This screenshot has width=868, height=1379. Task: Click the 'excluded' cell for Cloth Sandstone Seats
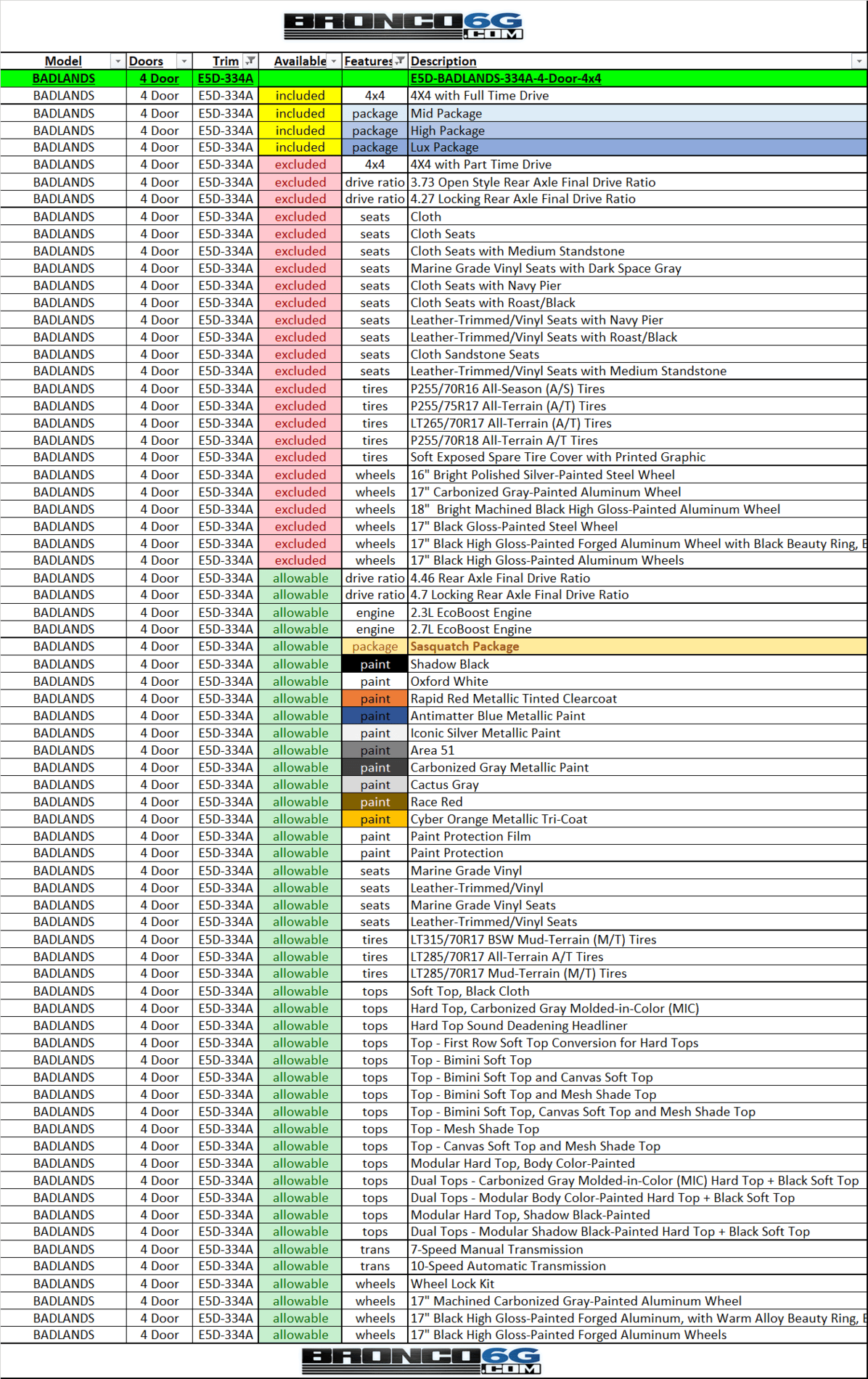[x=300, y=354]
